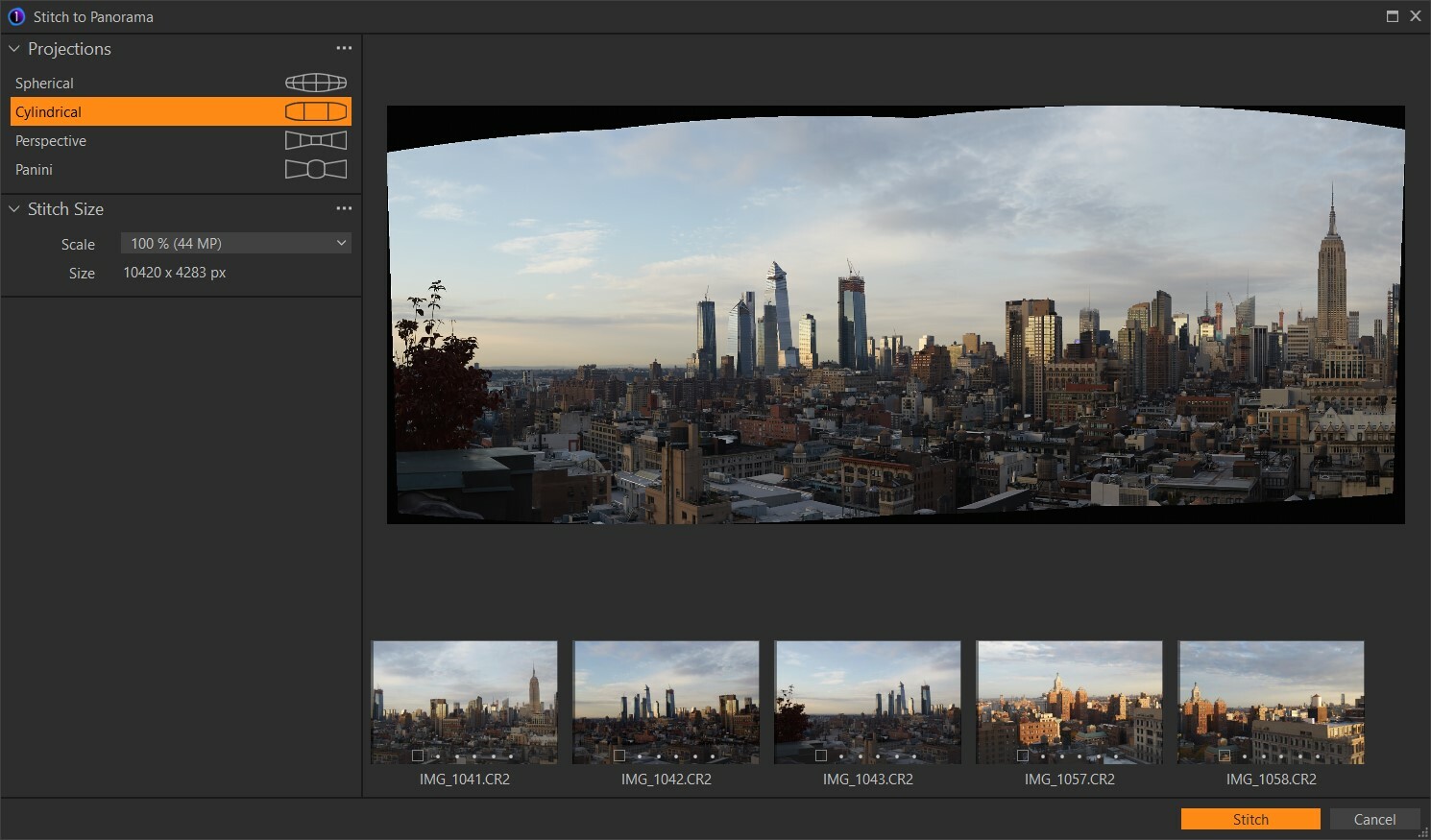Viewport: 1431px width, 840px height.
Task: Click the Cylindrical projection icon
Action: coord(317,110)
